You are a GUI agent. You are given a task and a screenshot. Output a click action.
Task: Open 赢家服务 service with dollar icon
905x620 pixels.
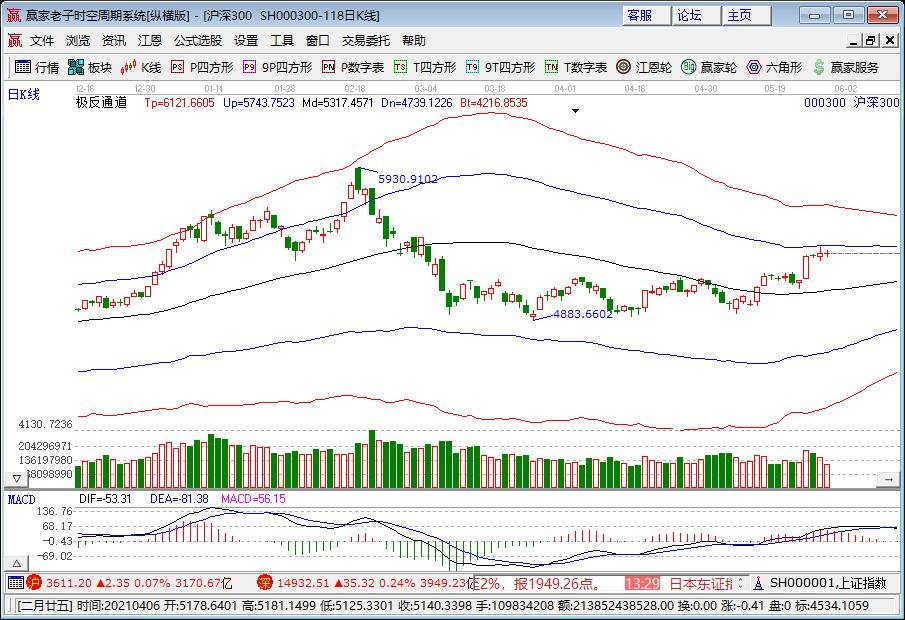[846, 68]
